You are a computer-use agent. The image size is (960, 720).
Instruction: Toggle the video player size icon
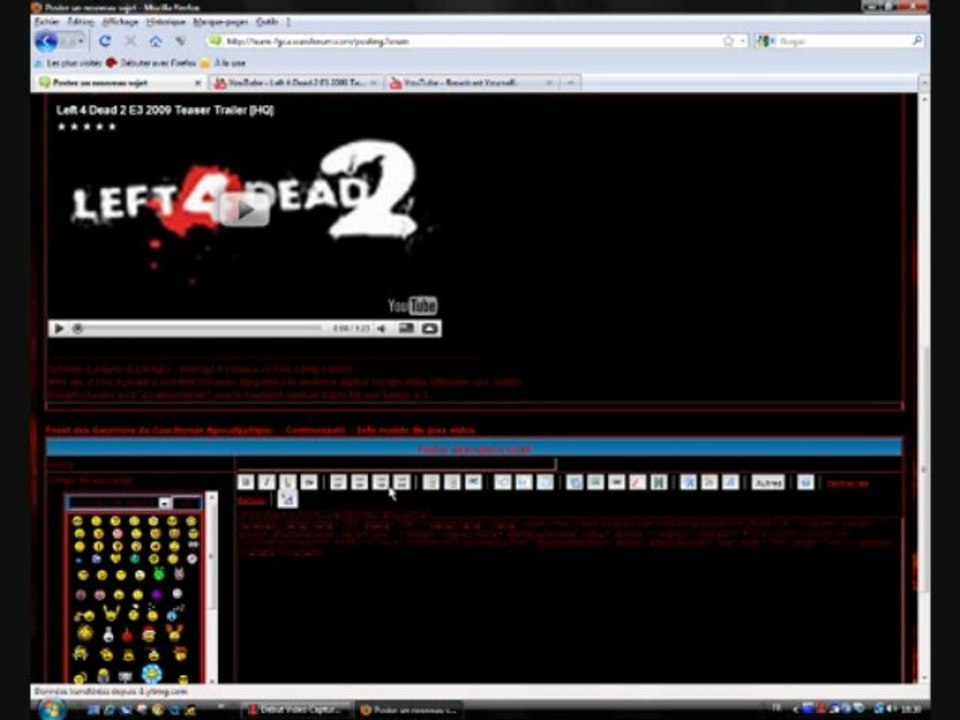point(407,329)
